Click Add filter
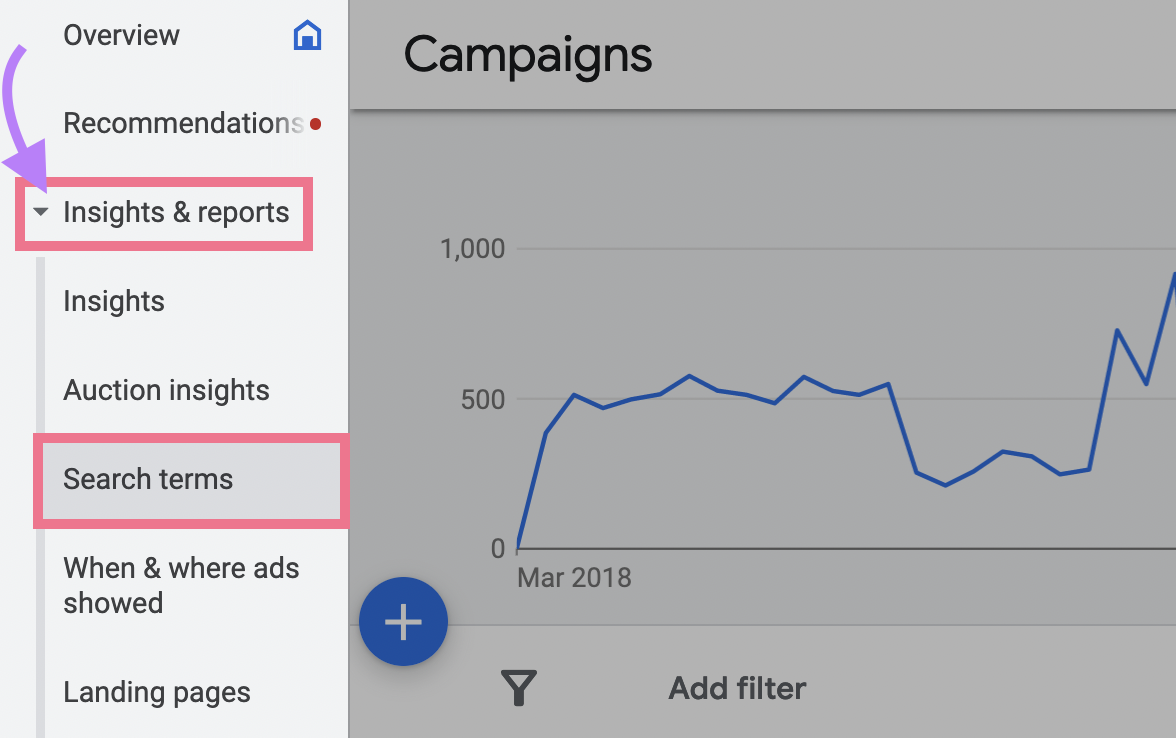This screenshot has width=1176, height=738. click(737, 687)
